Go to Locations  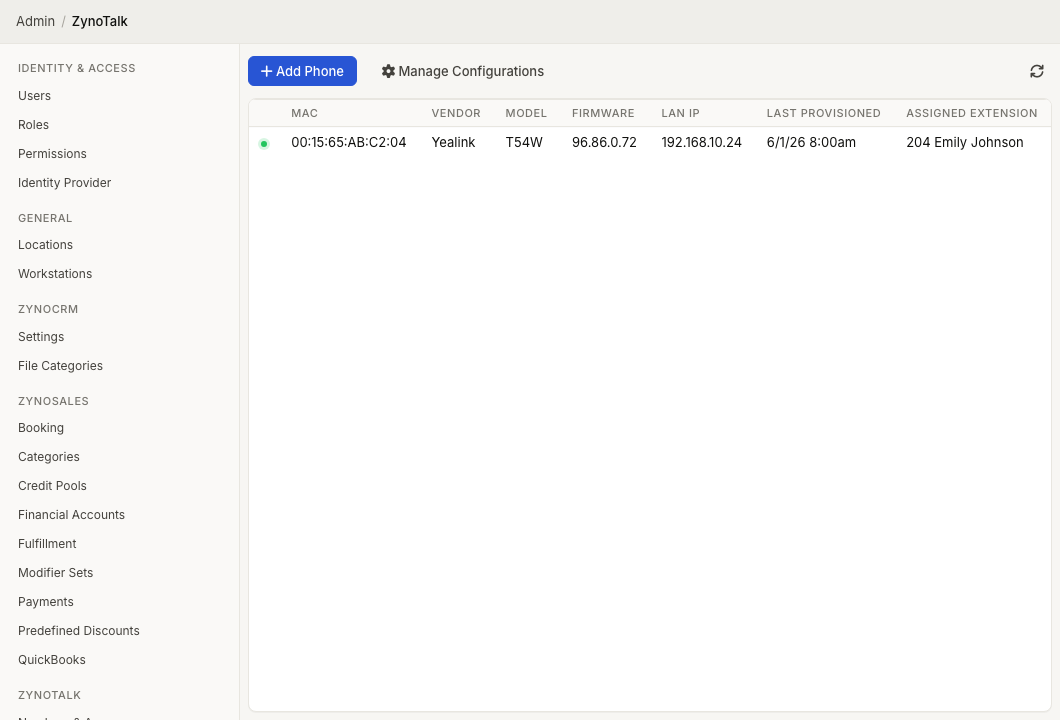click(x=45, y=245)
